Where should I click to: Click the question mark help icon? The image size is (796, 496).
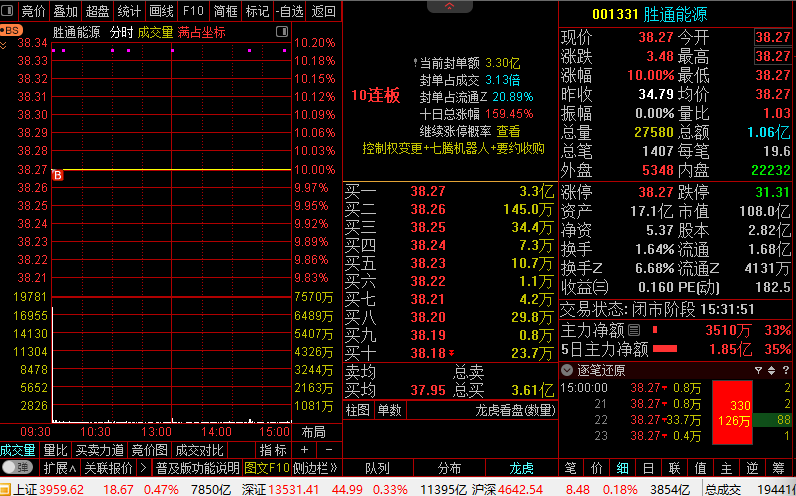785,371
